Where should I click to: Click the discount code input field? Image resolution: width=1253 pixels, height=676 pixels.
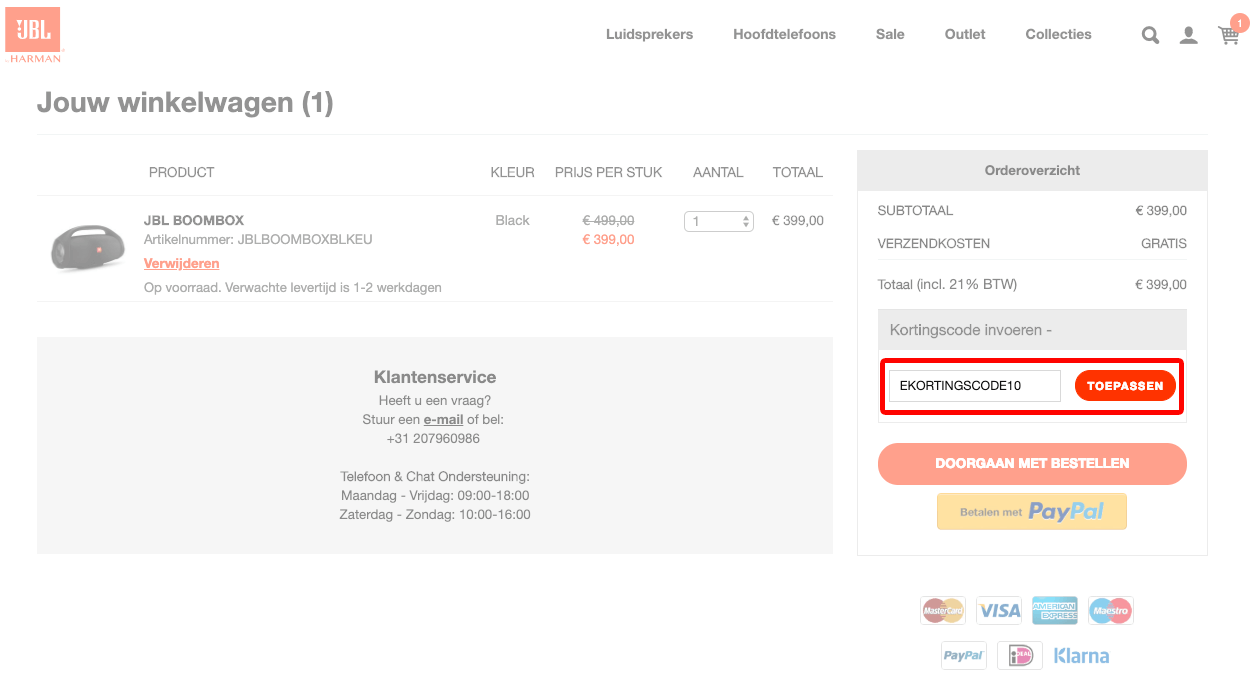coord(975,386)
